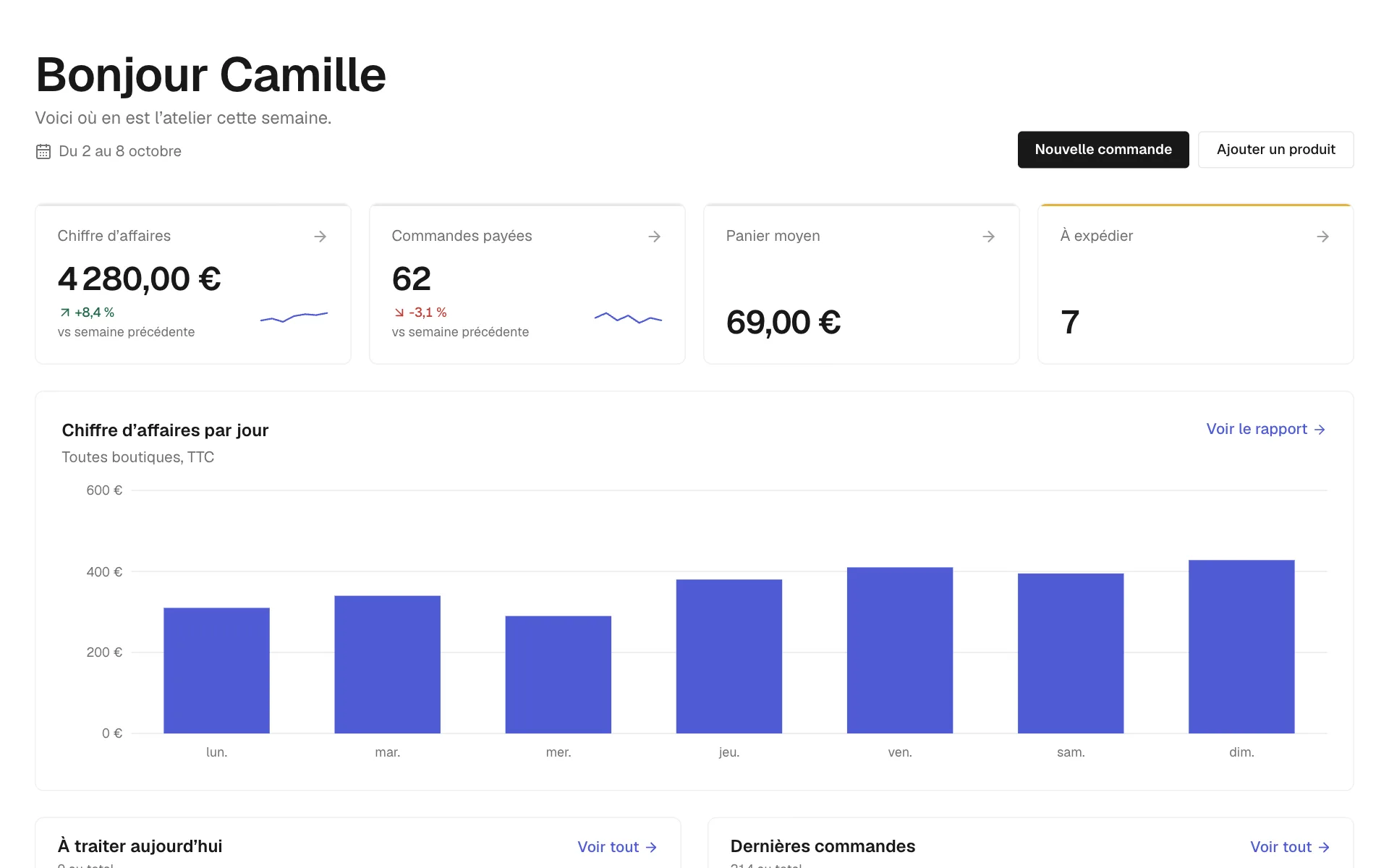Select the ven. bar in the chart
The width and height of the screenshot is (1389, 868).
900,650
